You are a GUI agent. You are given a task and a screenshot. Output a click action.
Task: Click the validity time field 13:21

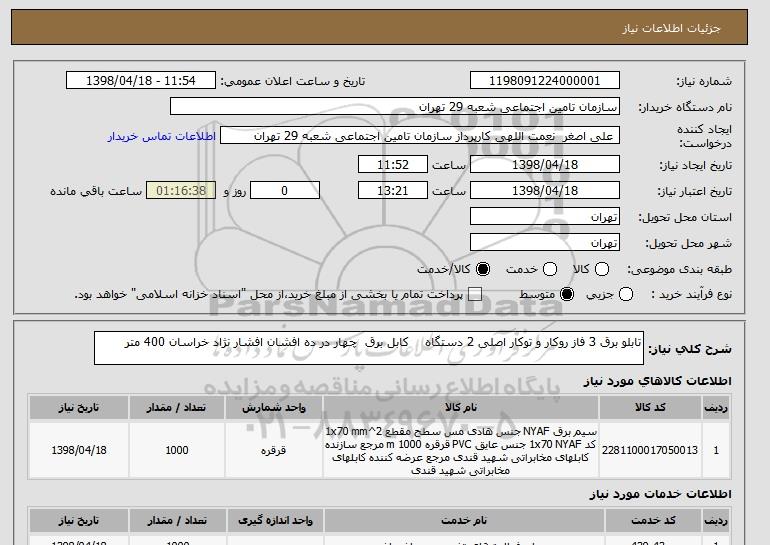tap(393, 191)
